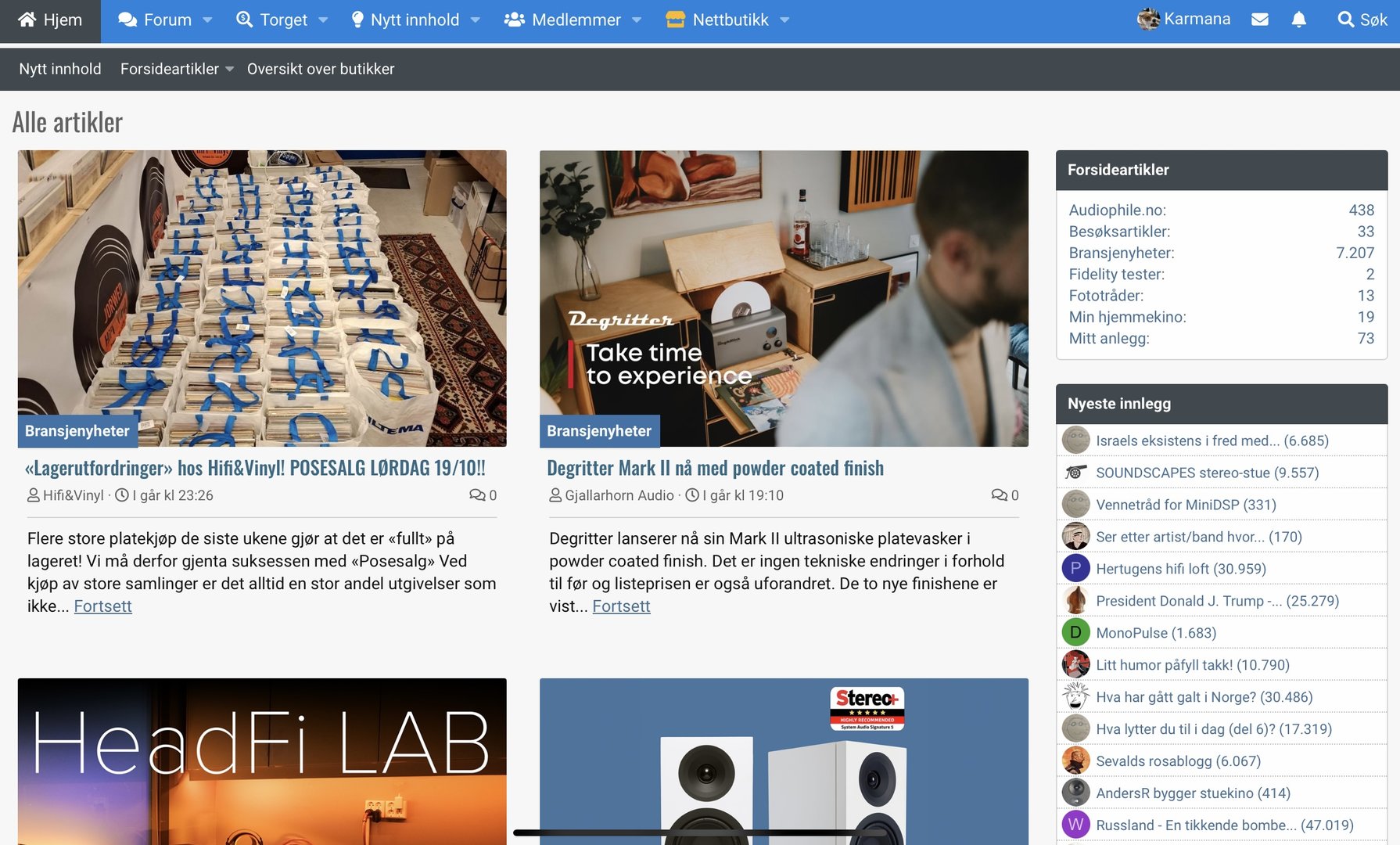Open Degritter Mark II article title
Screen dimensions: 1400x845
[715, 468]
